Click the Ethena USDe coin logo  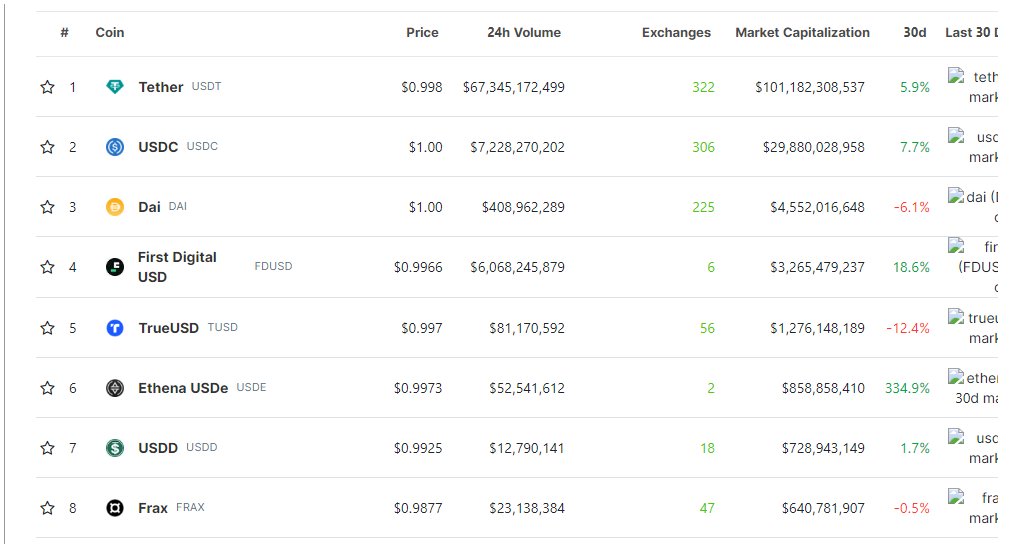(115, 388)
